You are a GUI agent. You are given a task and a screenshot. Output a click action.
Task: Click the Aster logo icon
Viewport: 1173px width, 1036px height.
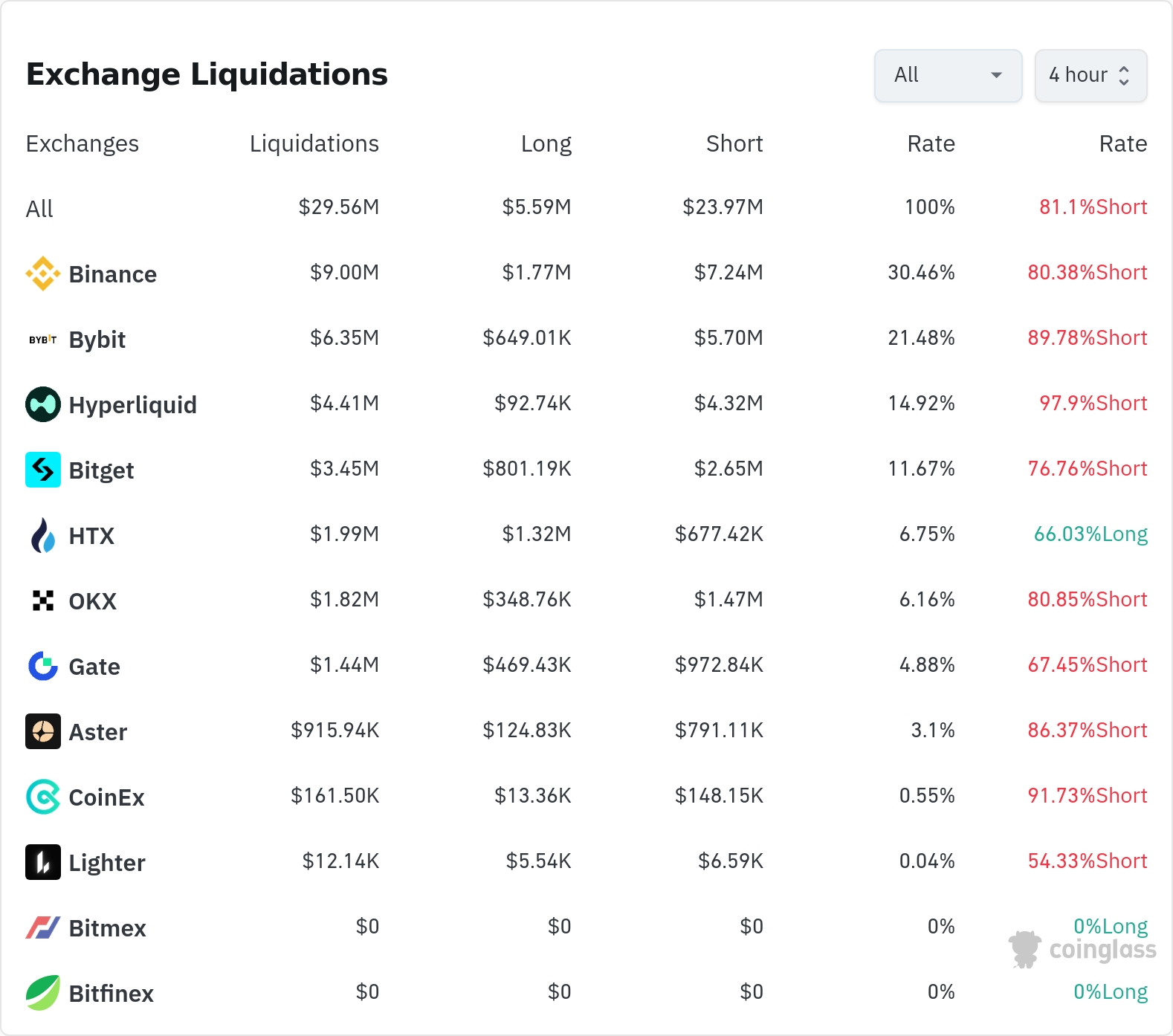click(x=43, y=731)
